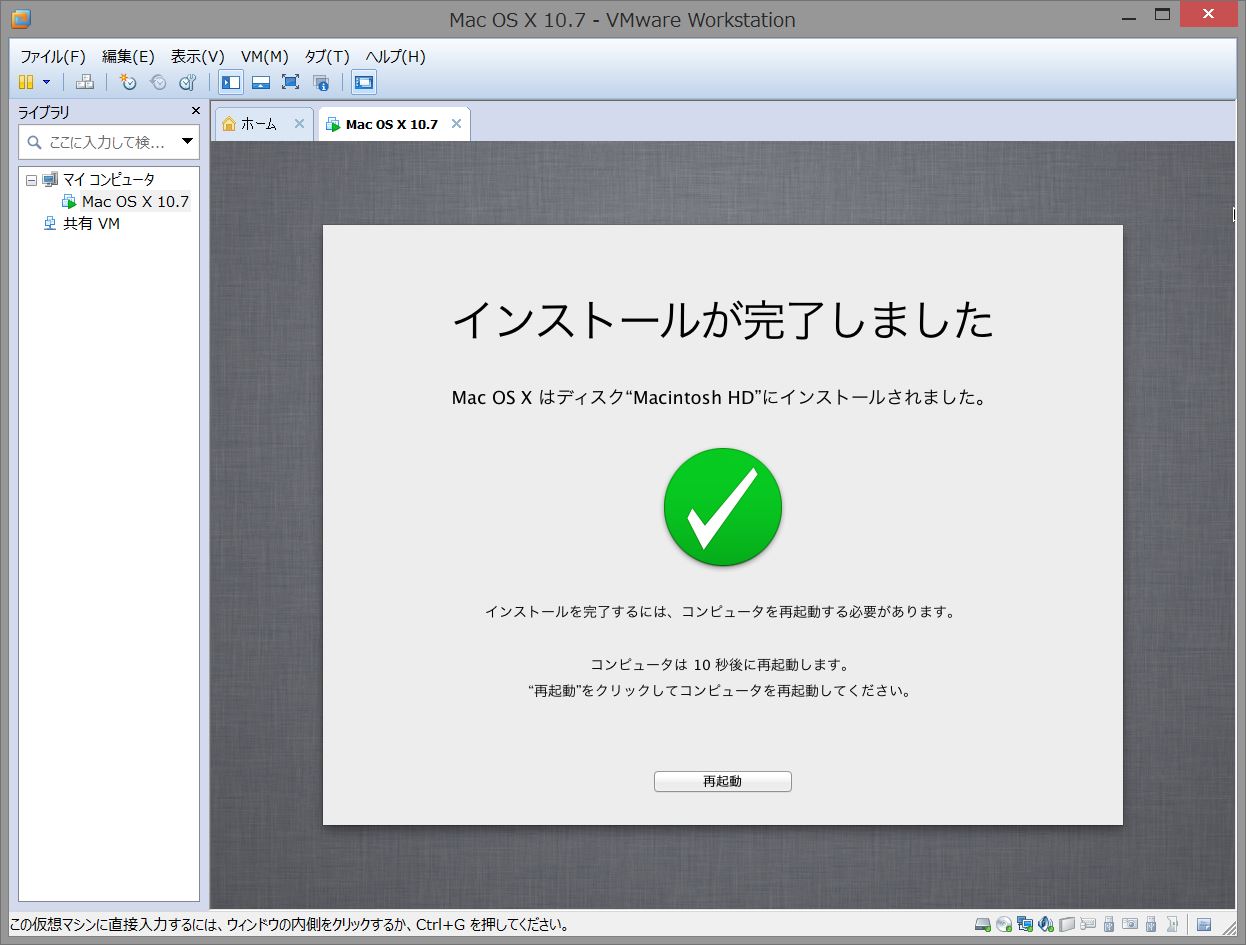1246x945 pixels.
Task: Click the ライブラリ panel title
Action: [44, 112]
